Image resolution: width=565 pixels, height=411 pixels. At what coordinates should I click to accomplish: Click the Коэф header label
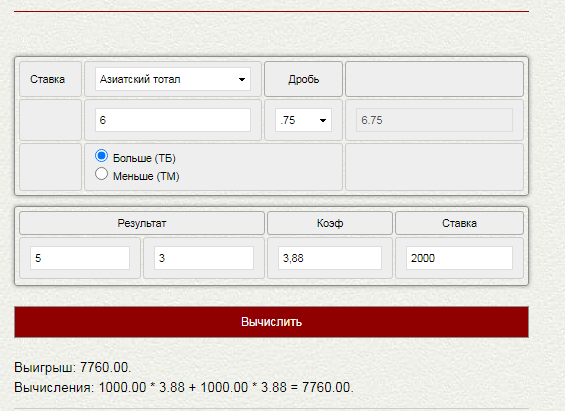point(330,223)
